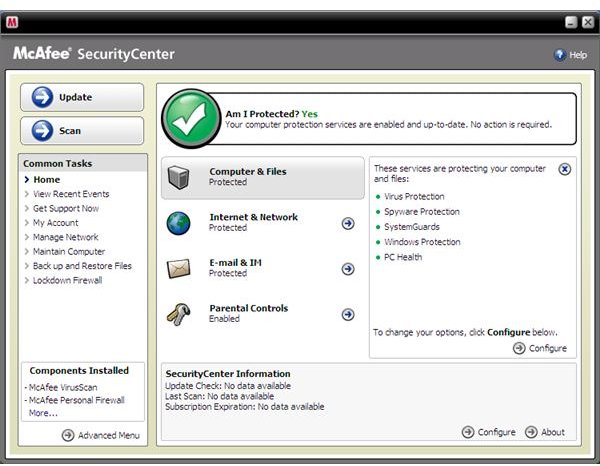Select Parental Controls category label

249,308
